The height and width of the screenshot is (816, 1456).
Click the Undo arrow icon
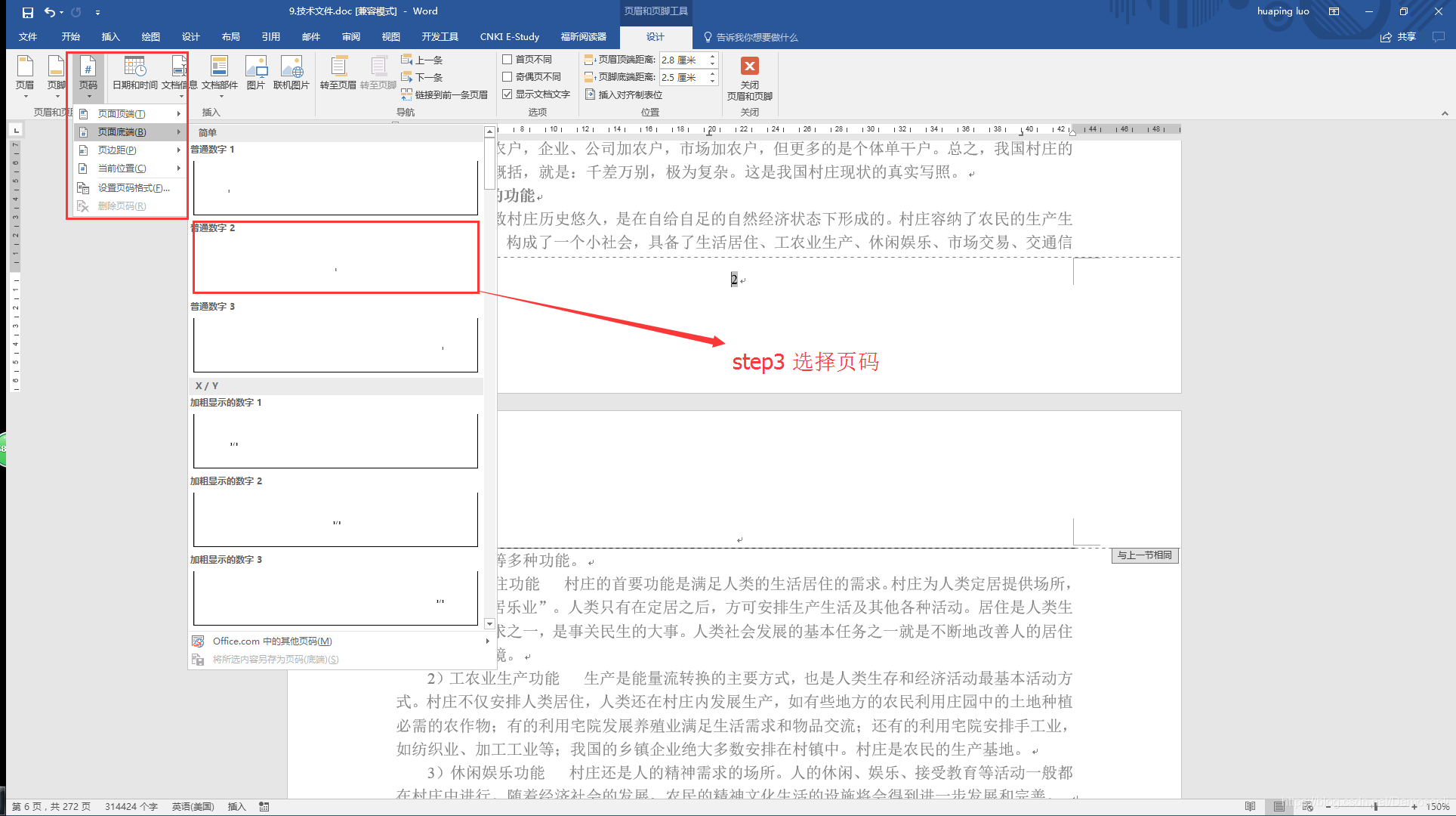(50, 12)
